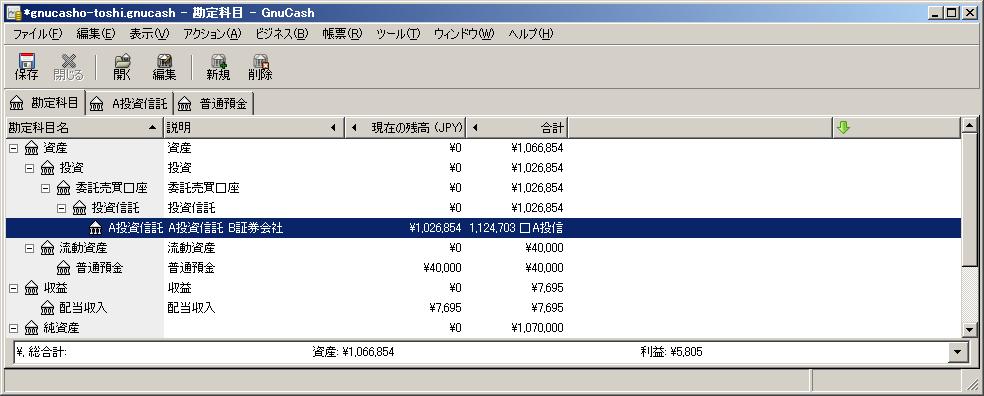Click the ¥1,070,000 total in 純資産 row
This screenshot has height=396, width=984.
[537, 328]
